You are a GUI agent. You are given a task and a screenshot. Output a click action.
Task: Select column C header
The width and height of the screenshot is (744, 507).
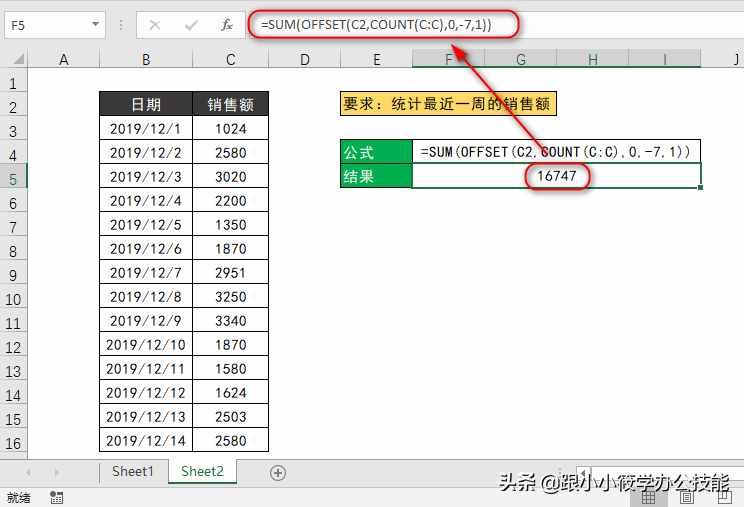(x=231, y=59)
